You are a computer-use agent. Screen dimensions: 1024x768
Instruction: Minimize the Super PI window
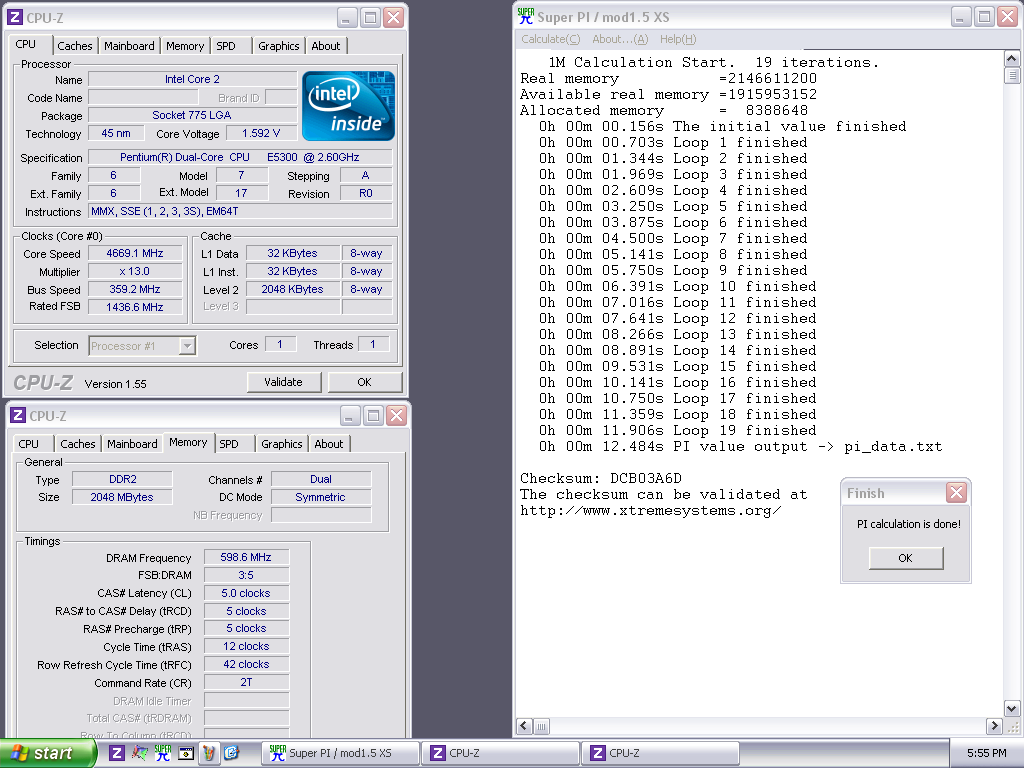click(960, 17)
